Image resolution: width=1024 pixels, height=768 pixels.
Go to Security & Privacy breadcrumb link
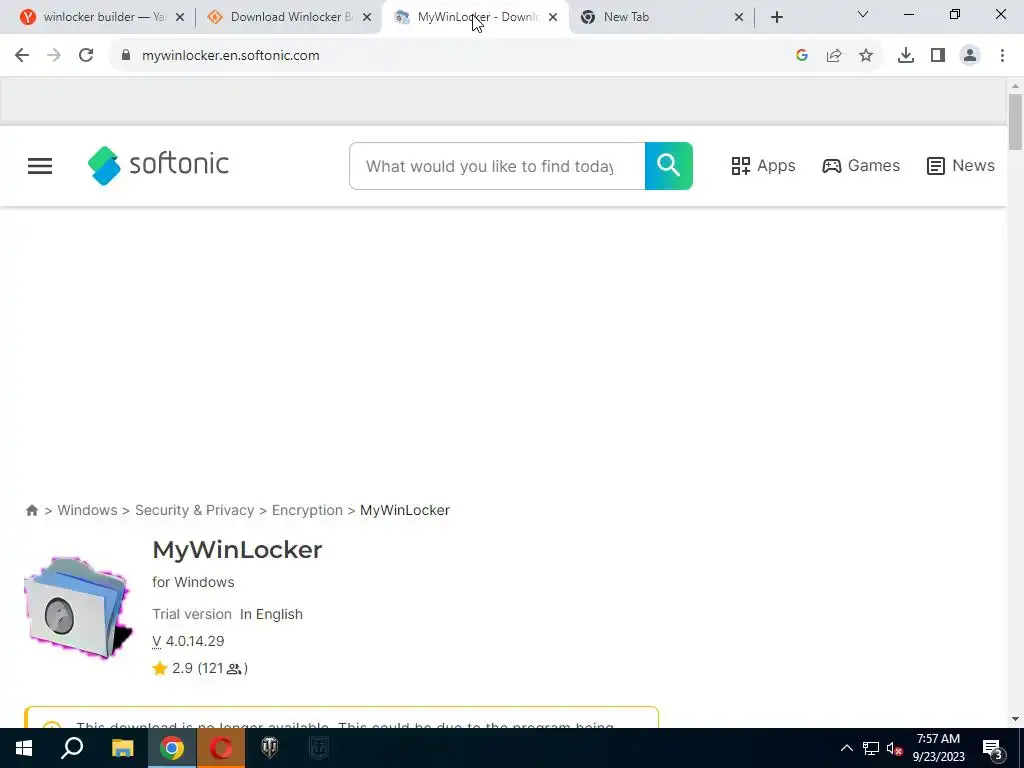[x=195, y=510]
